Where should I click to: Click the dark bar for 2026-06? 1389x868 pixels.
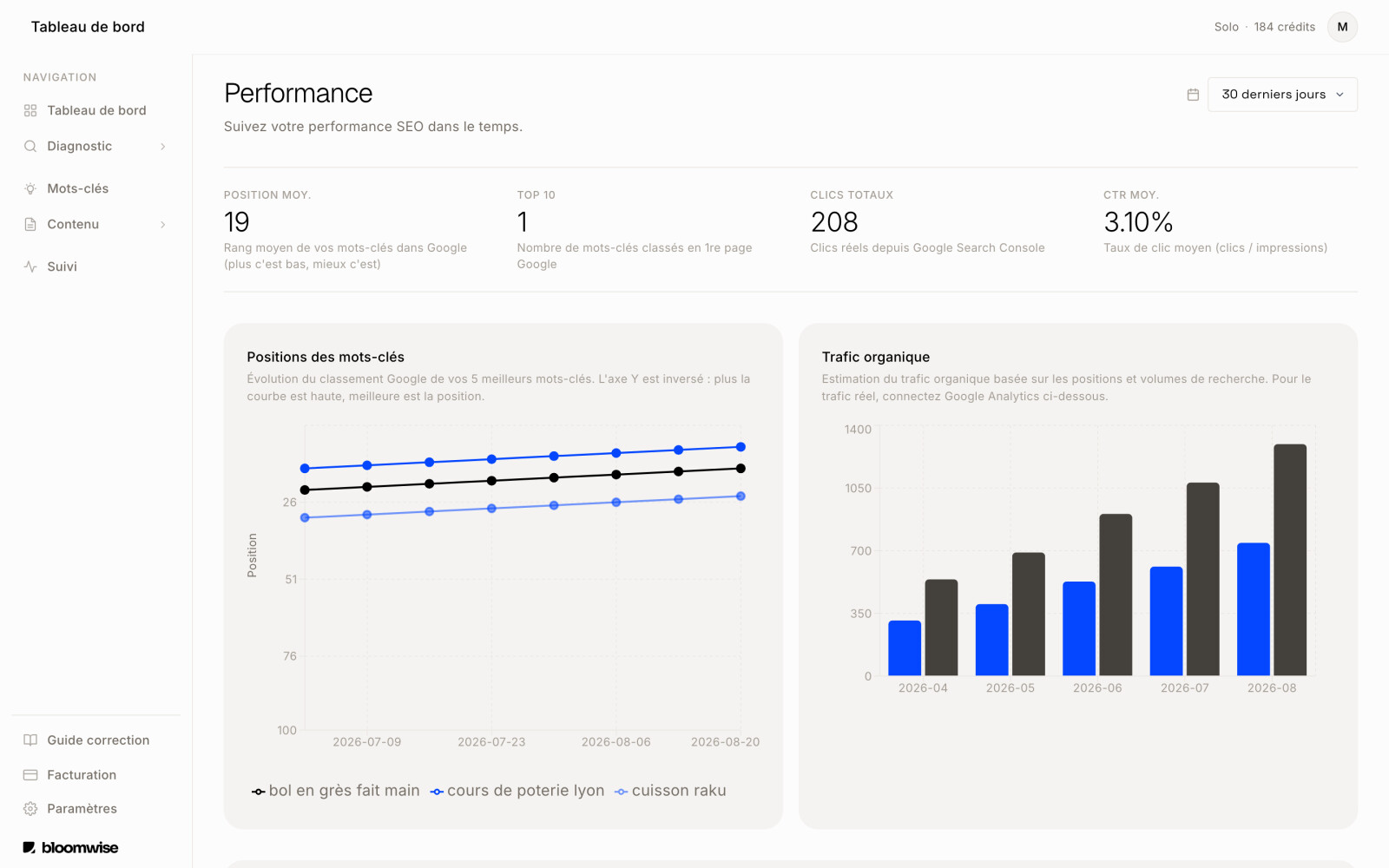click(x=1116, y=595)
